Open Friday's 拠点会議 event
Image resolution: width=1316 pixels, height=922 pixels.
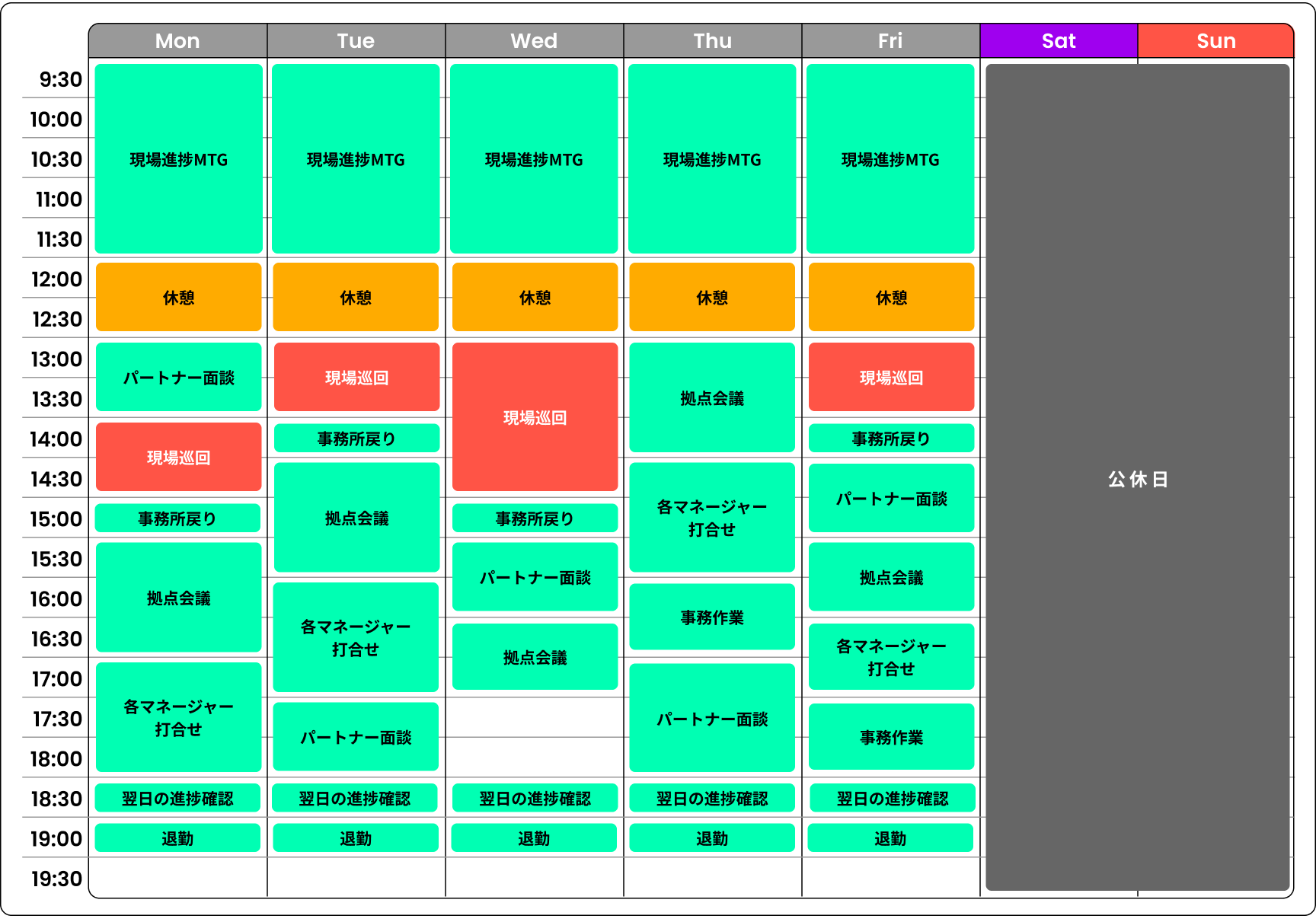tap(891, 577)
